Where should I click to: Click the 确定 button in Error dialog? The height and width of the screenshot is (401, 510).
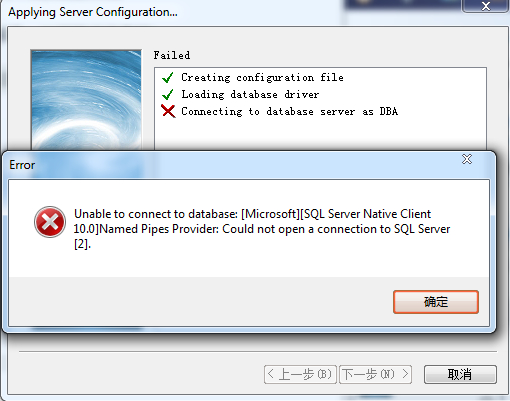coord(436,302)
